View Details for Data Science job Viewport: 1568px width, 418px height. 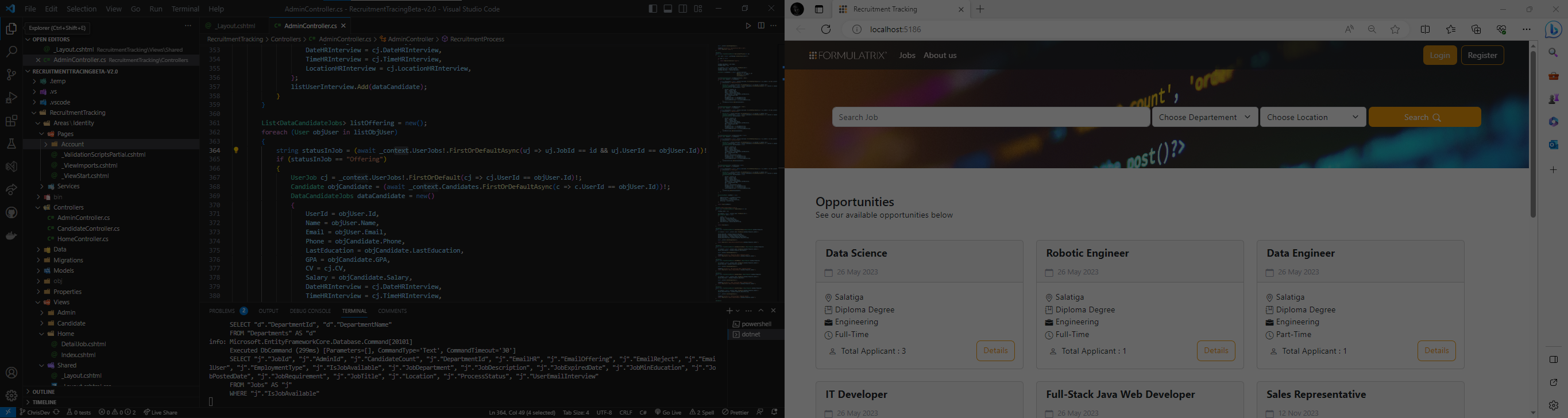(995, 351)
